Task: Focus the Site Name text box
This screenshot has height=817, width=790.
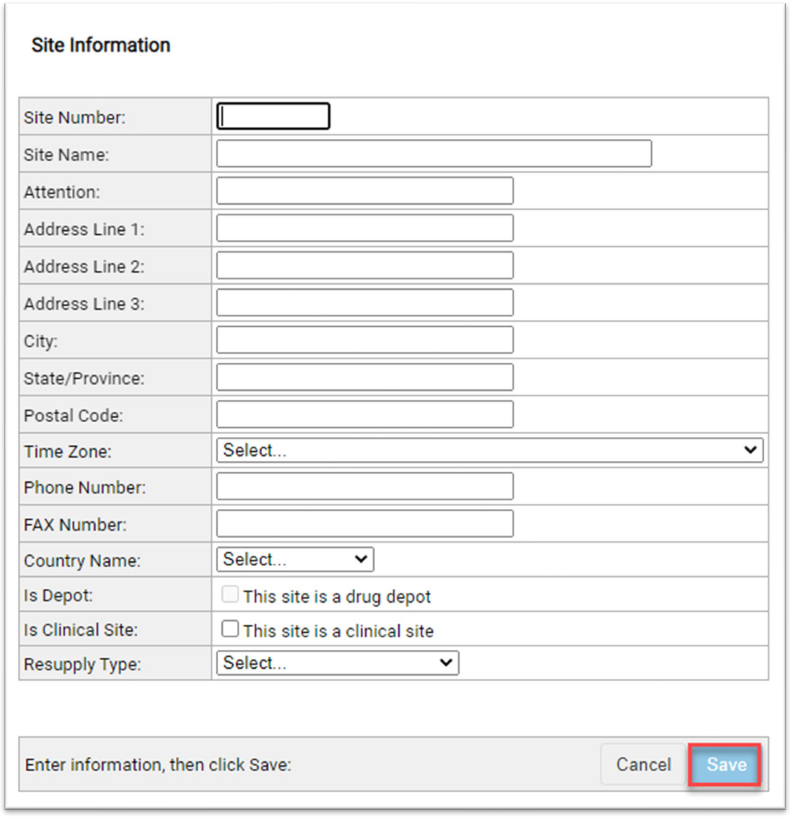Action: tap(433, 154)
